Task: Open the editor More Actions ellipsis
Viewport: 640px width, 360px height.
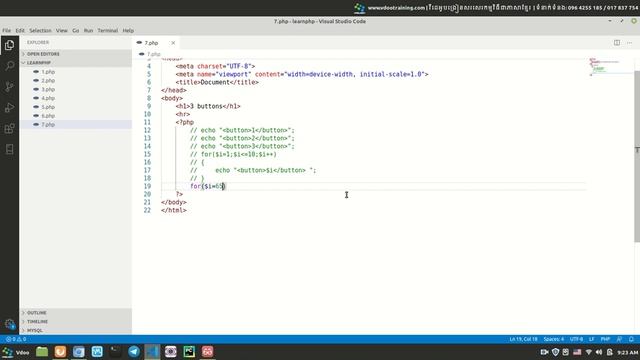Action: point(629,42)
